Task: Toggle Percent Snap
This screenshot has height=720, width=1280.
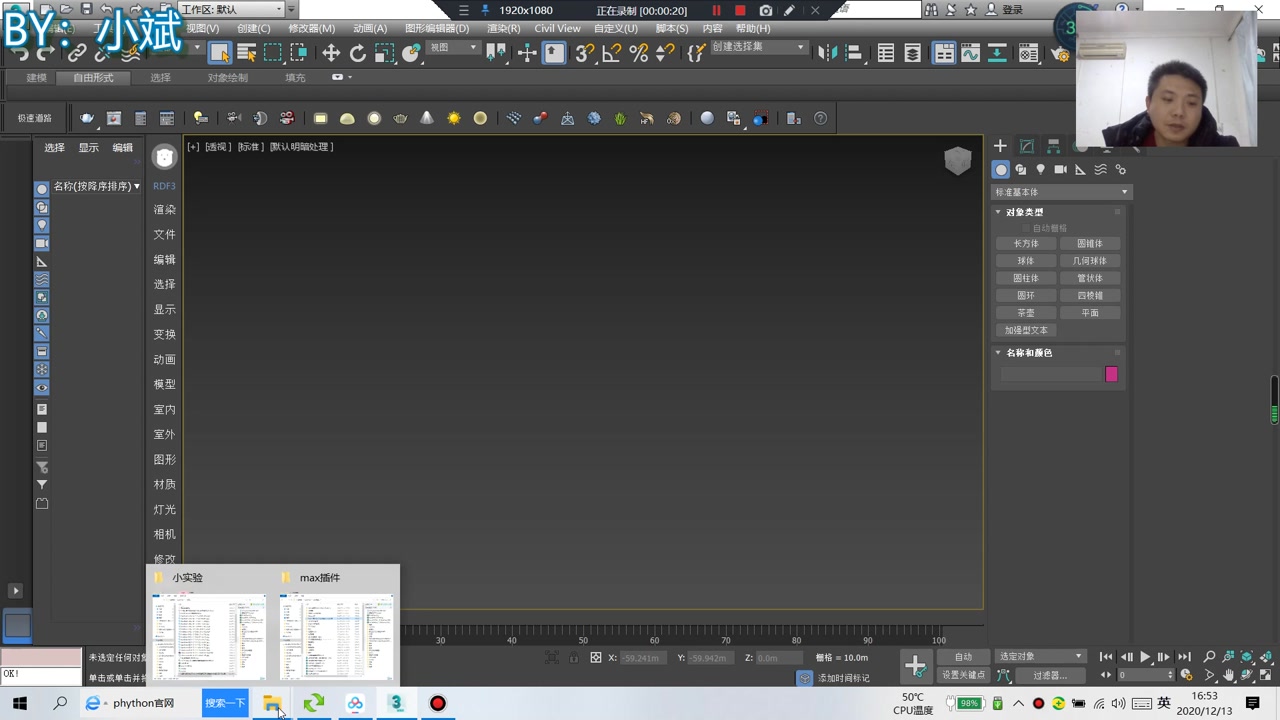Action: [639, 53]
